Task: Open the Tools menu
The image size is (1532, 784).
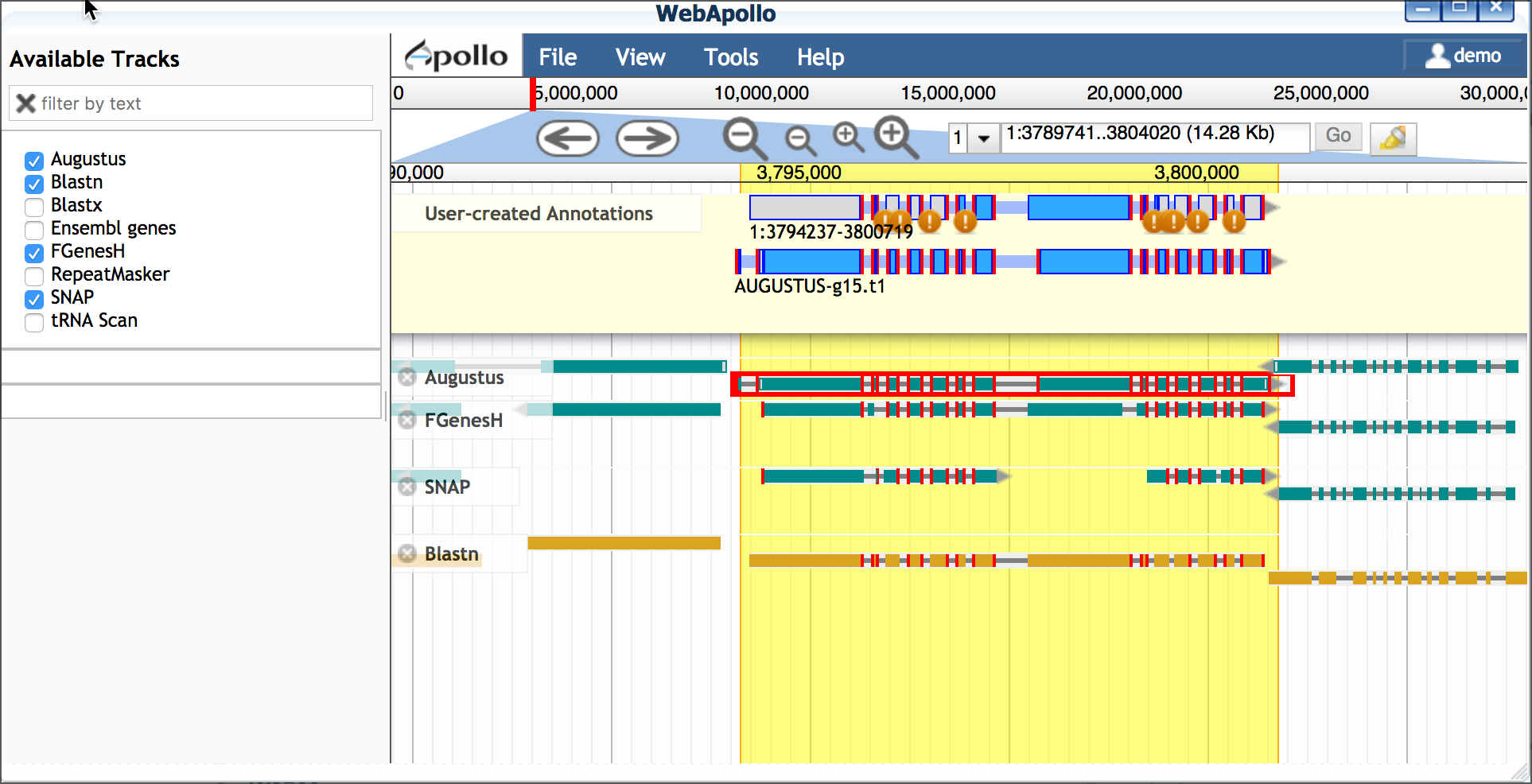Action: pyautogui.click(x=731, y=57)
